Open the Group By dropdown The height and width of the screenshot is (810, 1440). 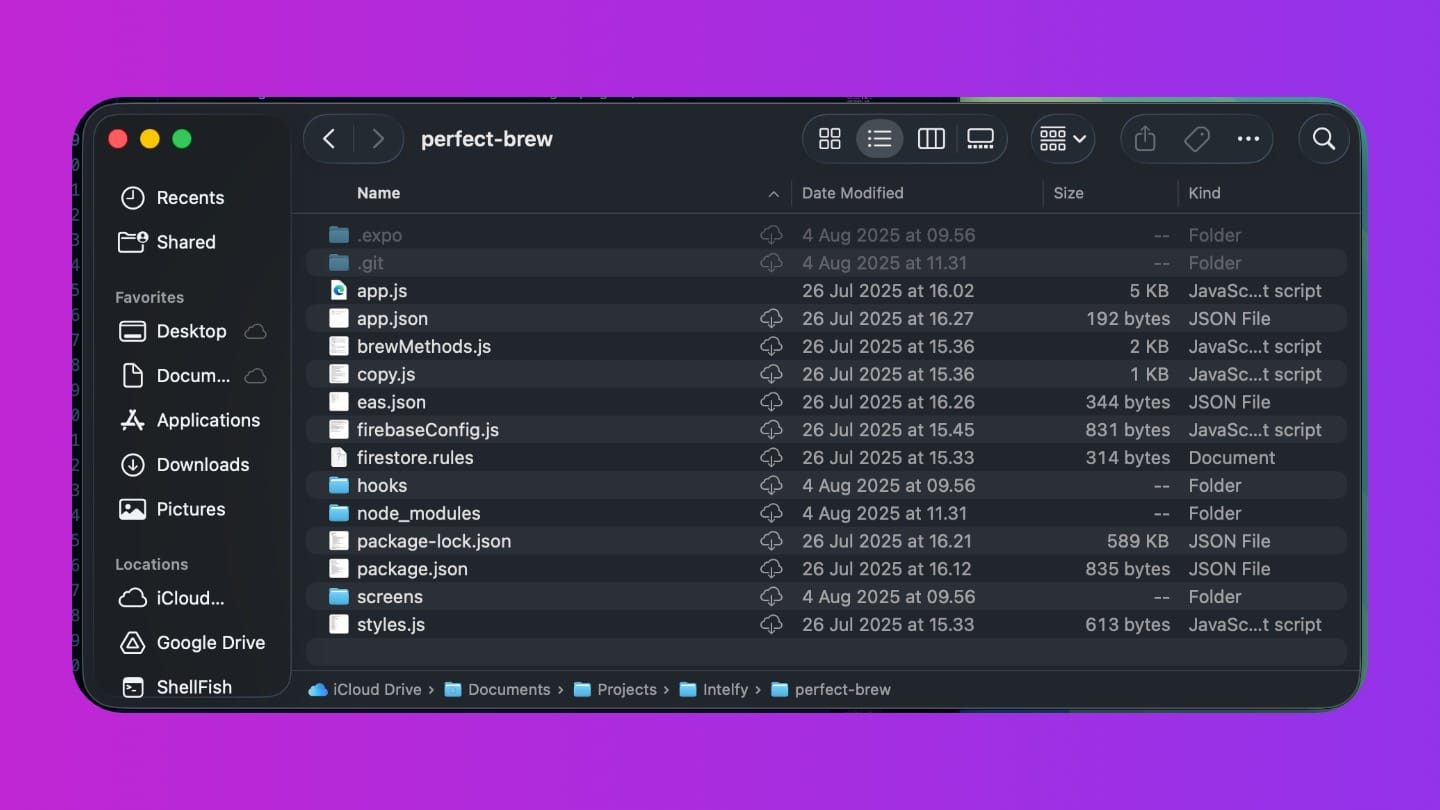tap(1062, 139)
